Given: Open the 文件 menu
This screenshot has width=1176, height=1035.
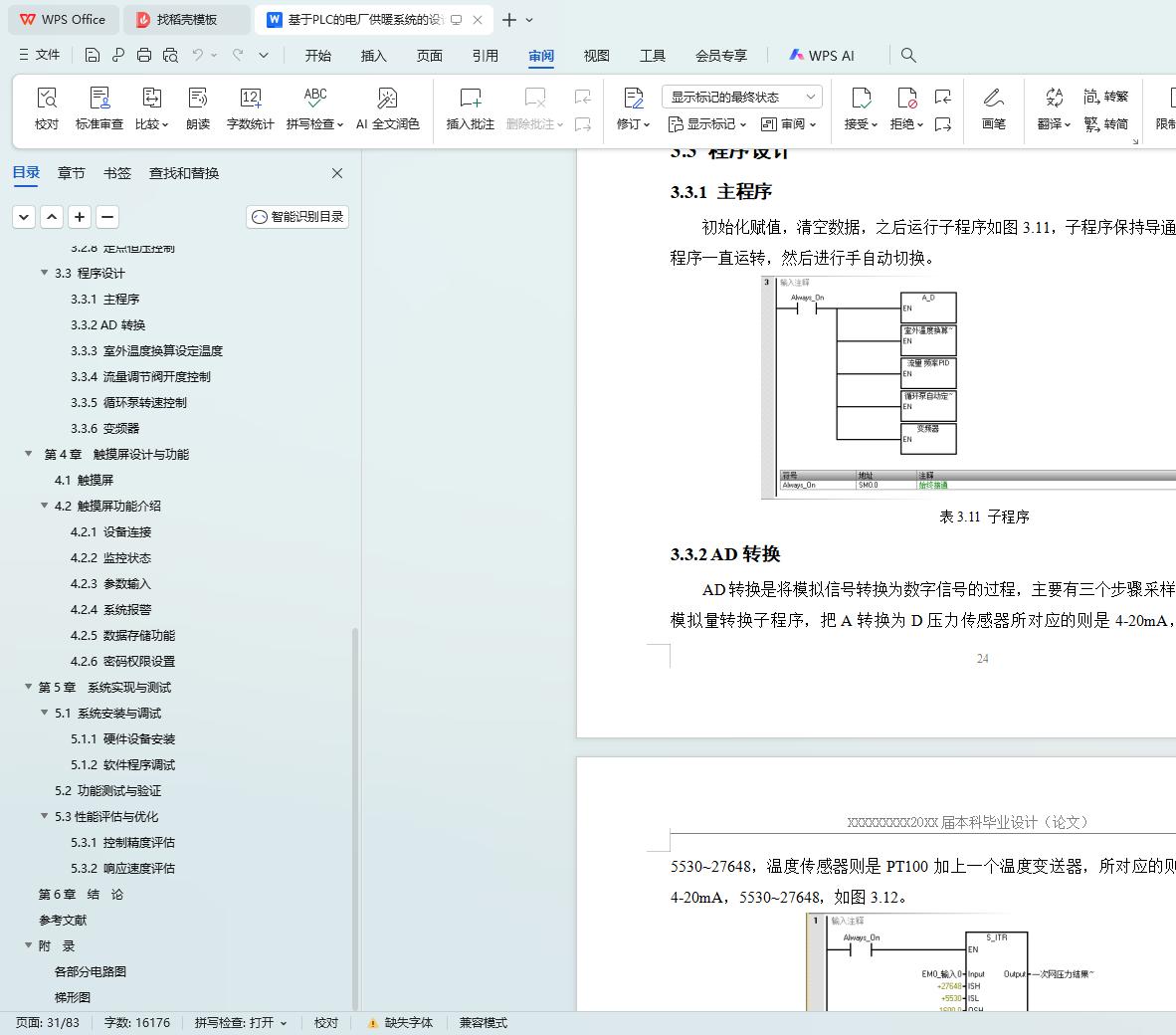Looking at the screenshot, I should coord(39,55).
